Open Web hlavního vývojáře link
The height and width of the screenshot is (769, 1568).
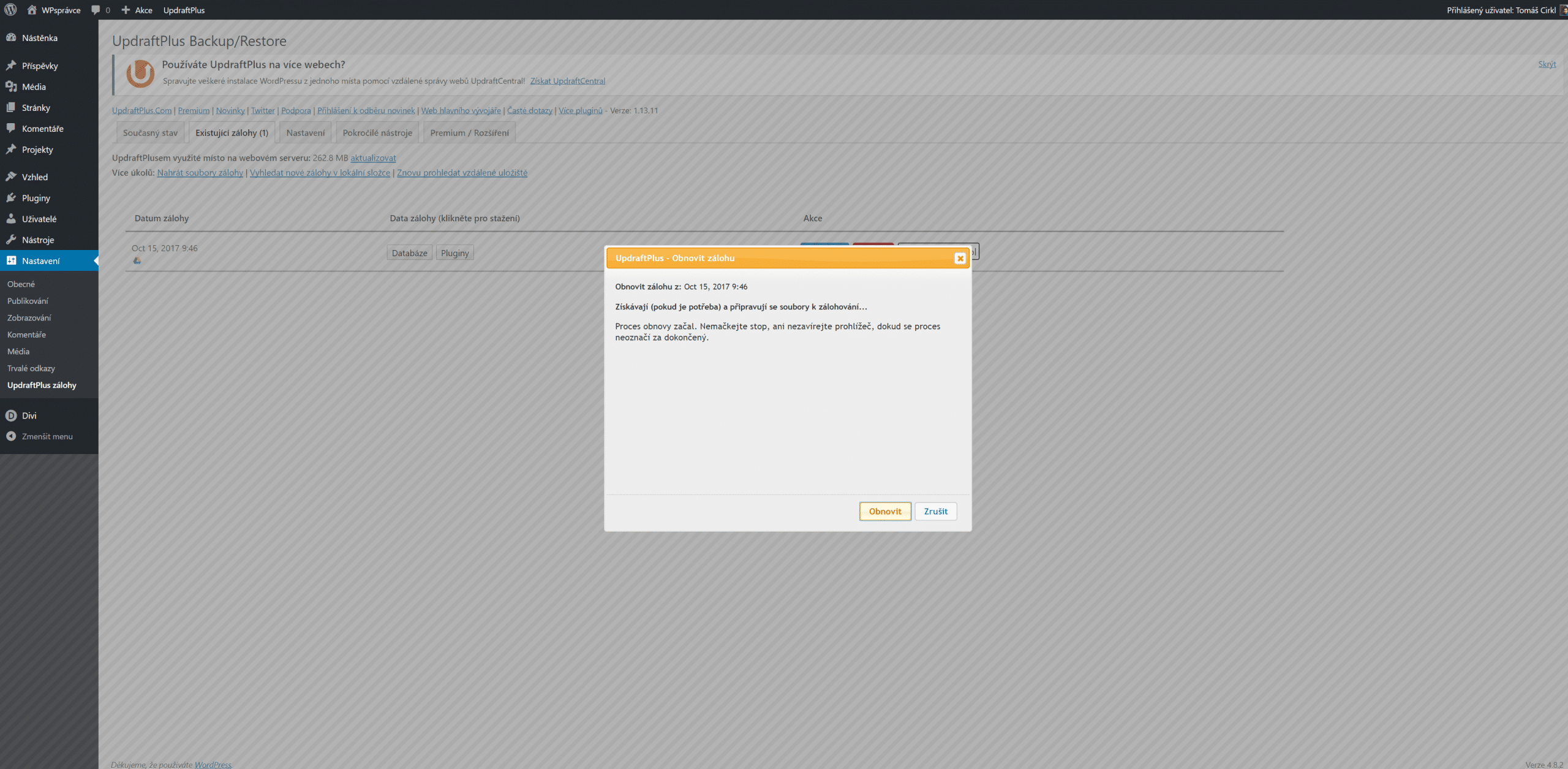click(461, 110)
